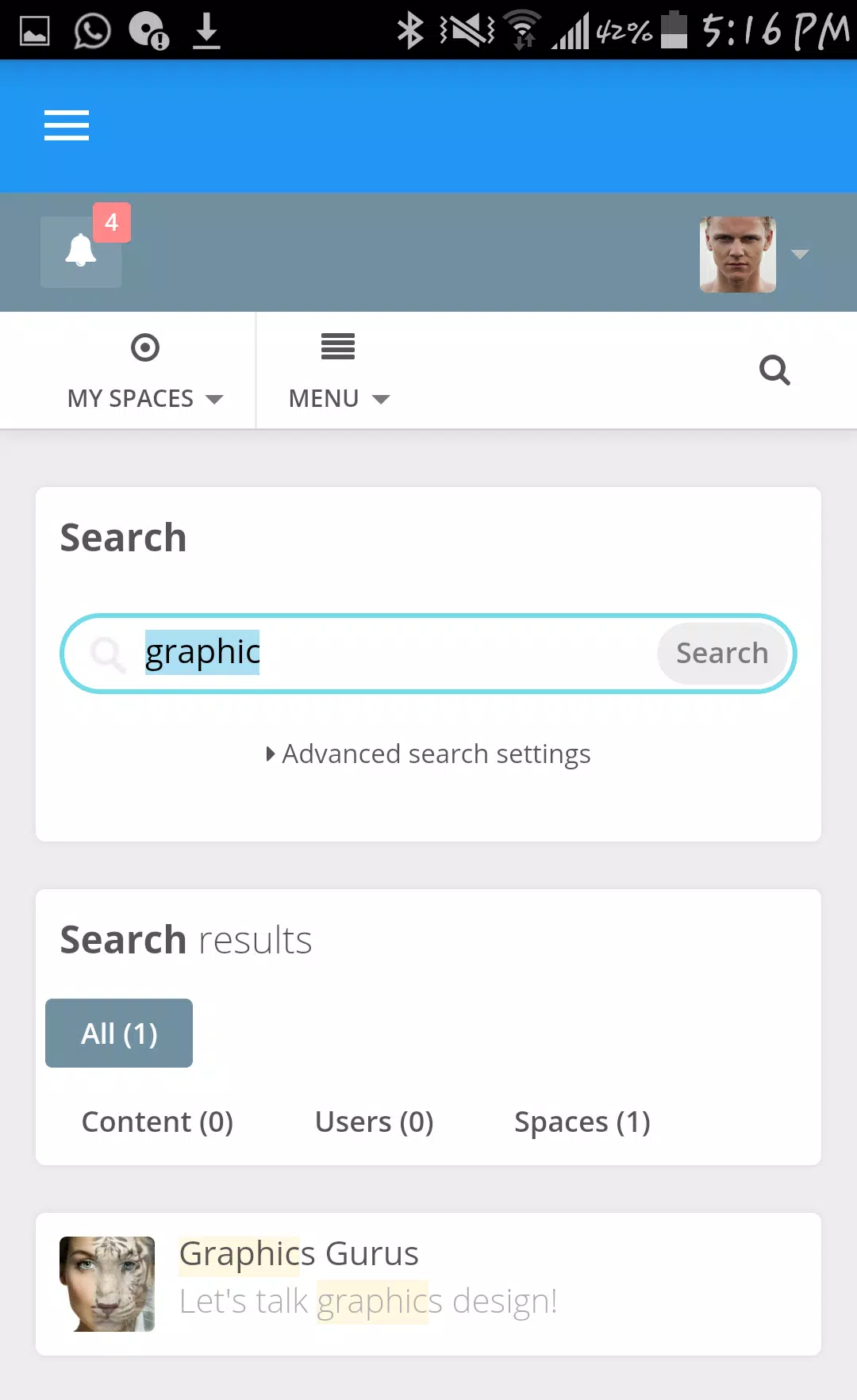This screenshot has height=1400, width=857.
Task: Focus the search field containing graphic
Action: (x=397, y=653)
